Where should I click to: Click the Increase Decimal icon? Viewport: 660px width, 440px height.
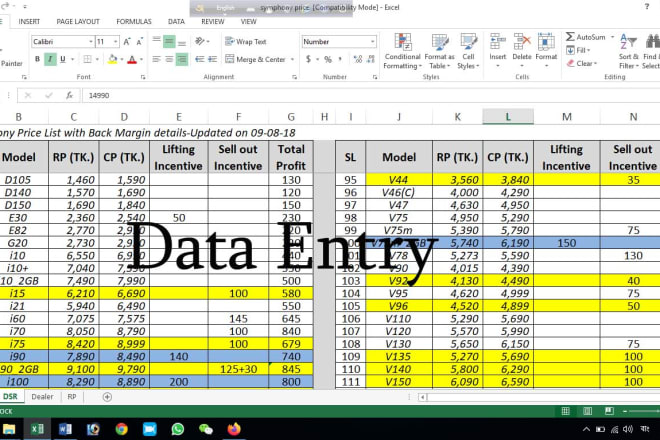click(358, 59)
